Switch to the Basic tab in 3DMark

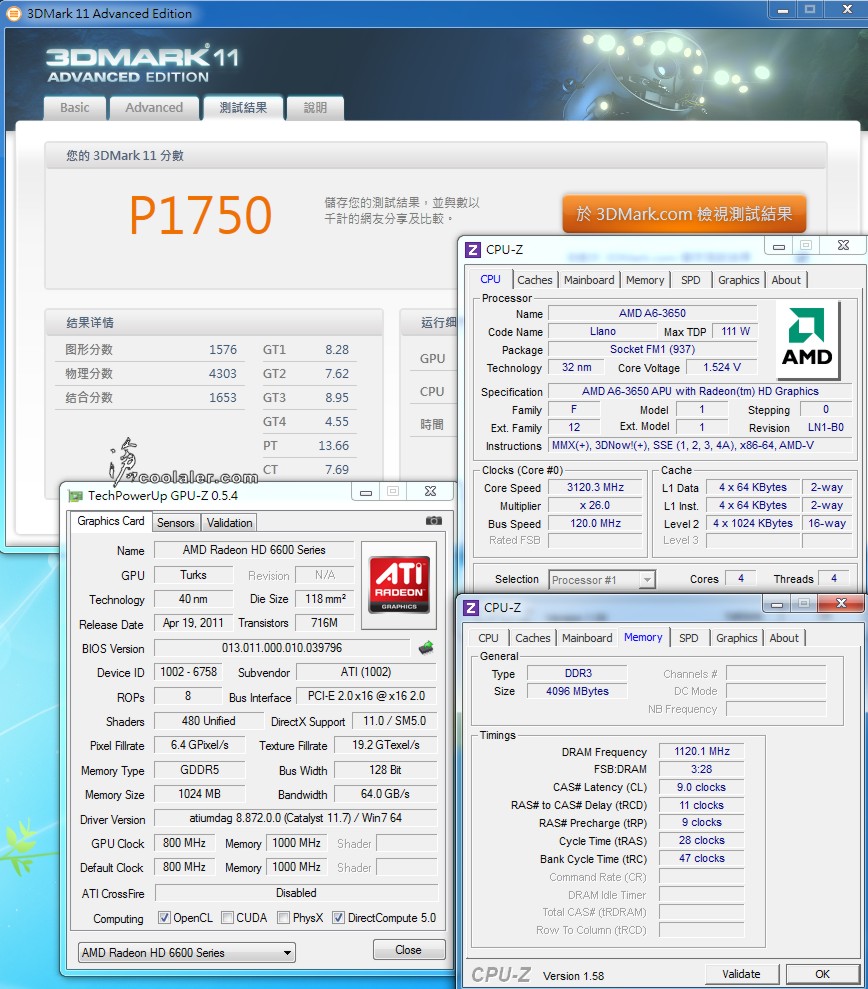point(74,108)
